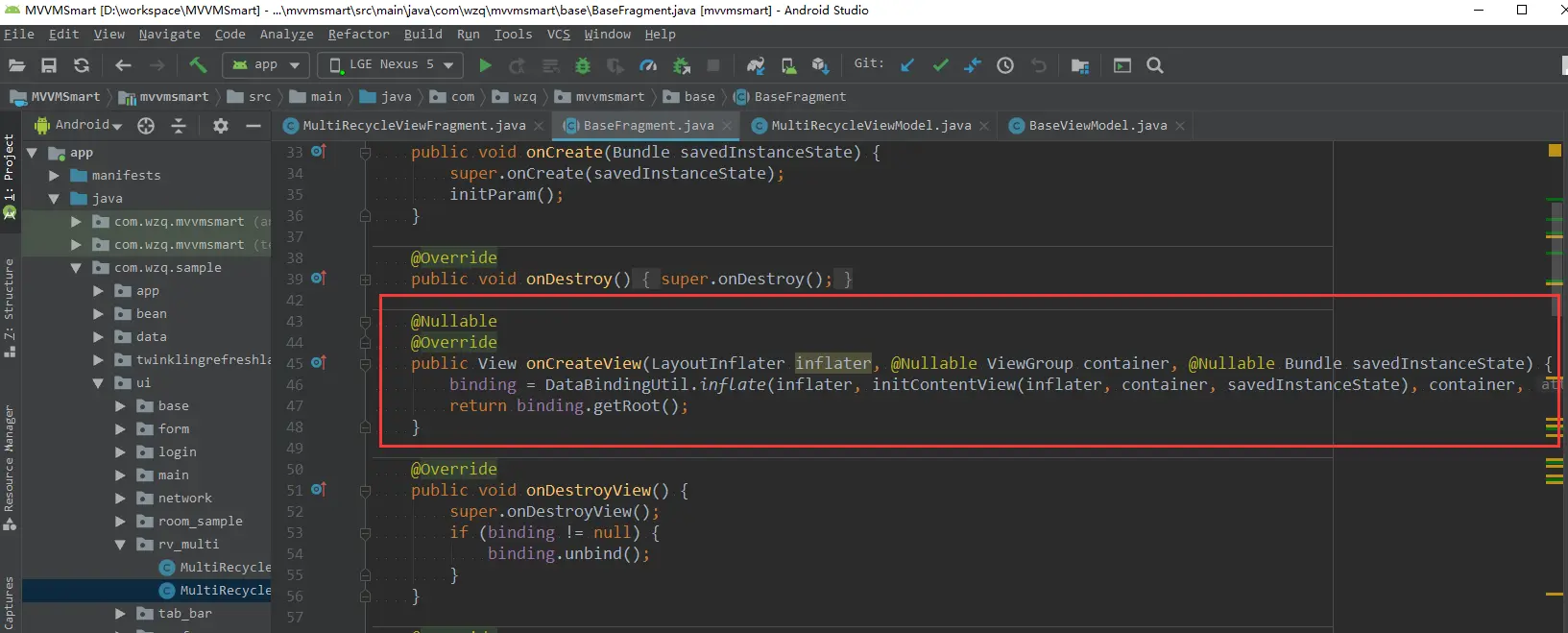Open the SDK Manager icon

820,65
